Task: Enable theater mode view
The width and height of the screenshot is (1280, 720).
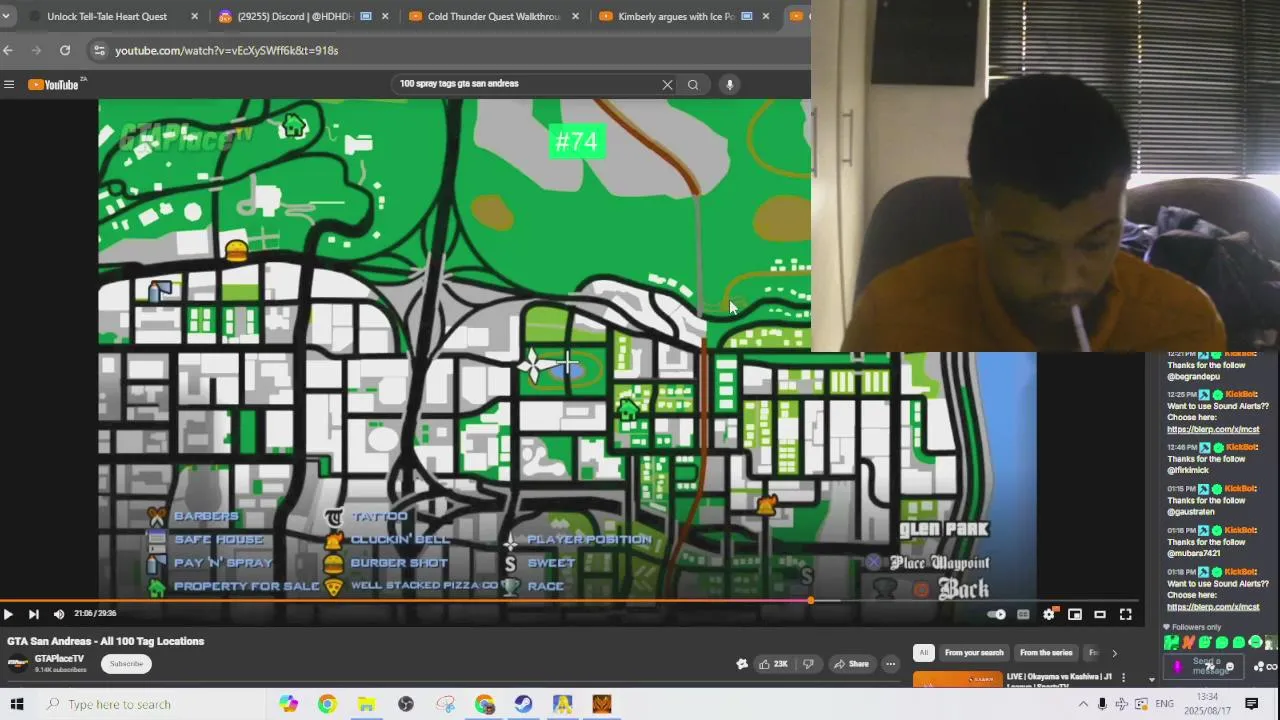Action: [x=1100, y=614]
